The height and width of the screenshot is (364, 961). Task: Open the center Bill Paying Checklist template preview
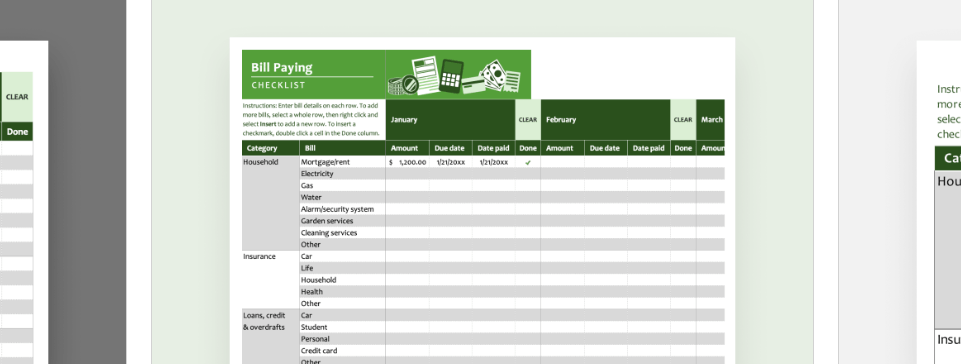(x=482, y=200)
